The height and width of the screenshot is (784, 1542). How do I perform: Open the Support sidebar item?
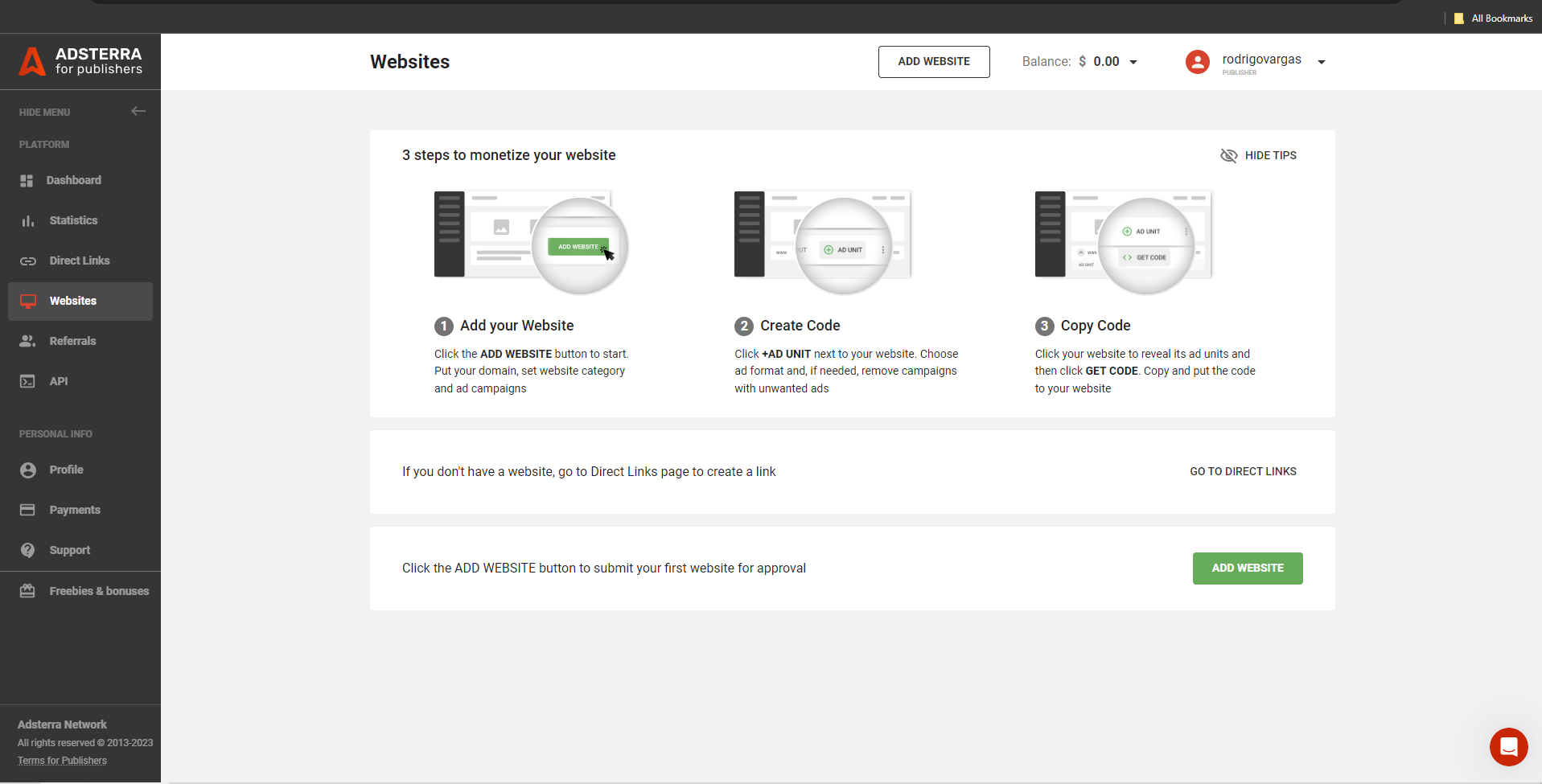[80, 551]
